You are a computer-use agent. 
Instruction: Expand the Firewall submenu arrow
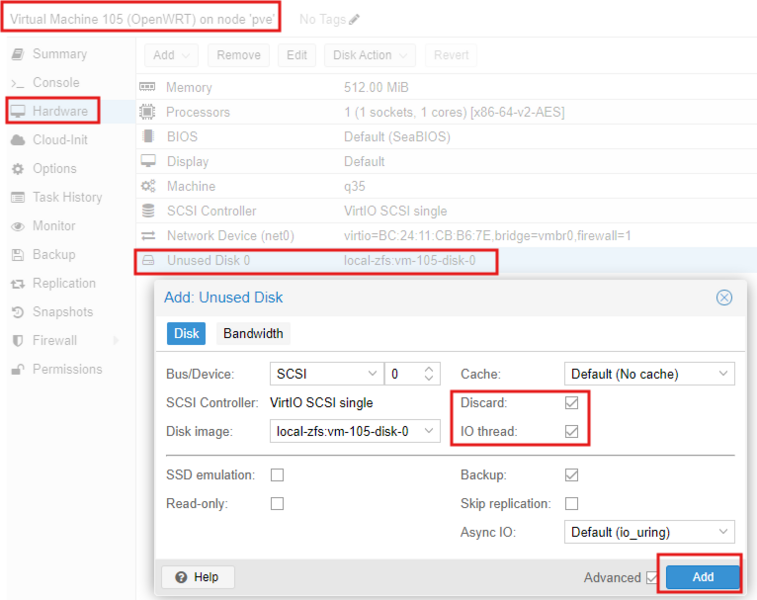point(116,341)
